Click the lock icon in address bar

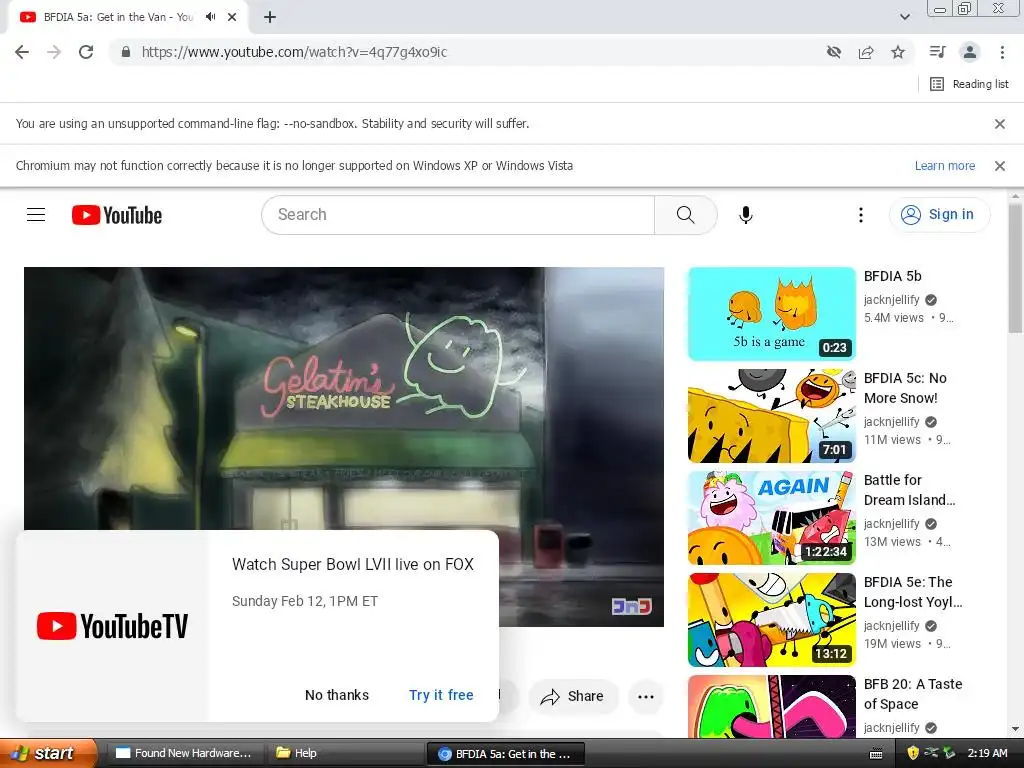tap(126, 52)
